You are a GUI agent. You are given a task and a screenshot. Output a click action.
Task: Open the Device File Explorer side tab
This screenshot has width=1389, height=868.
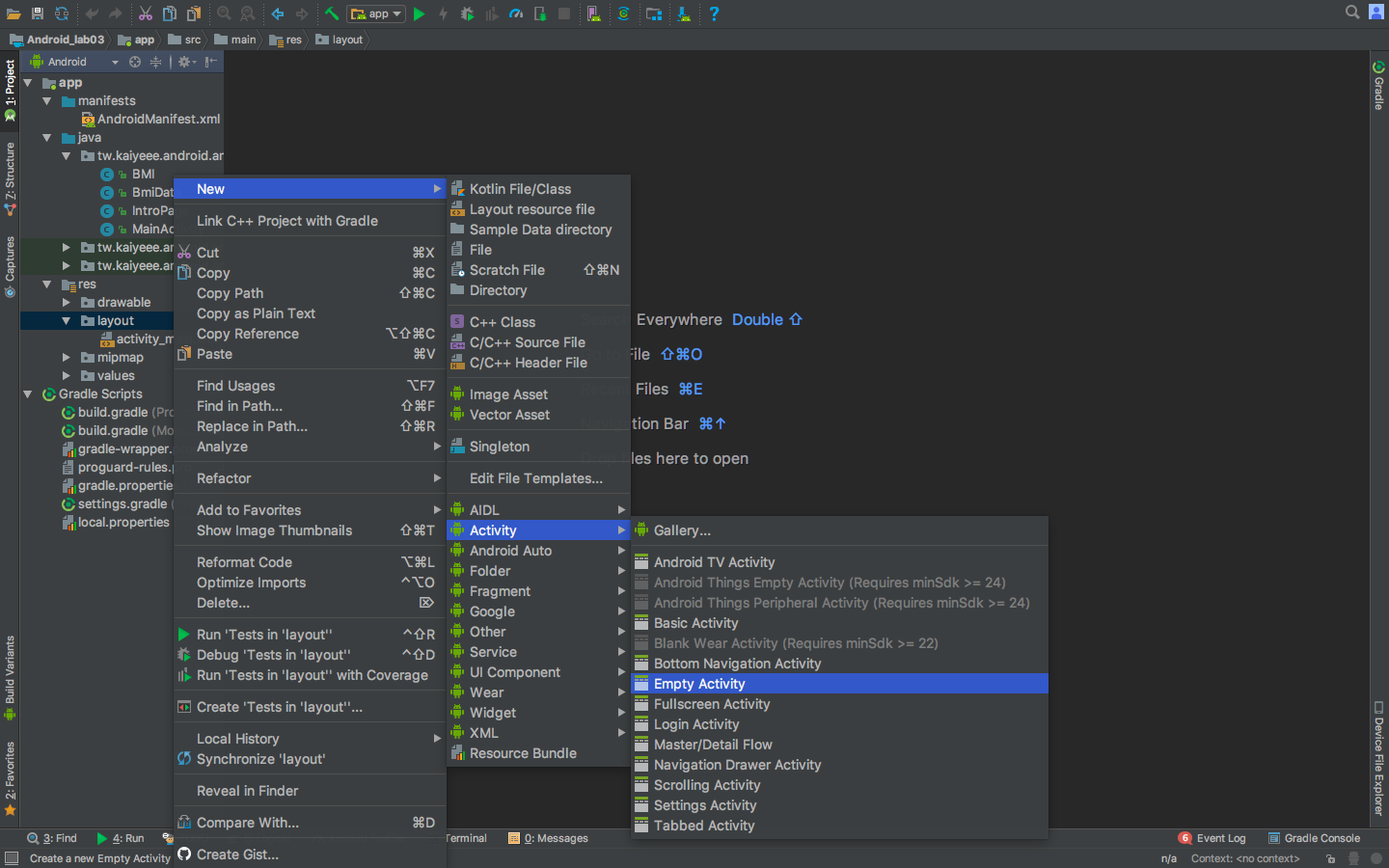tap(1379, 758)
